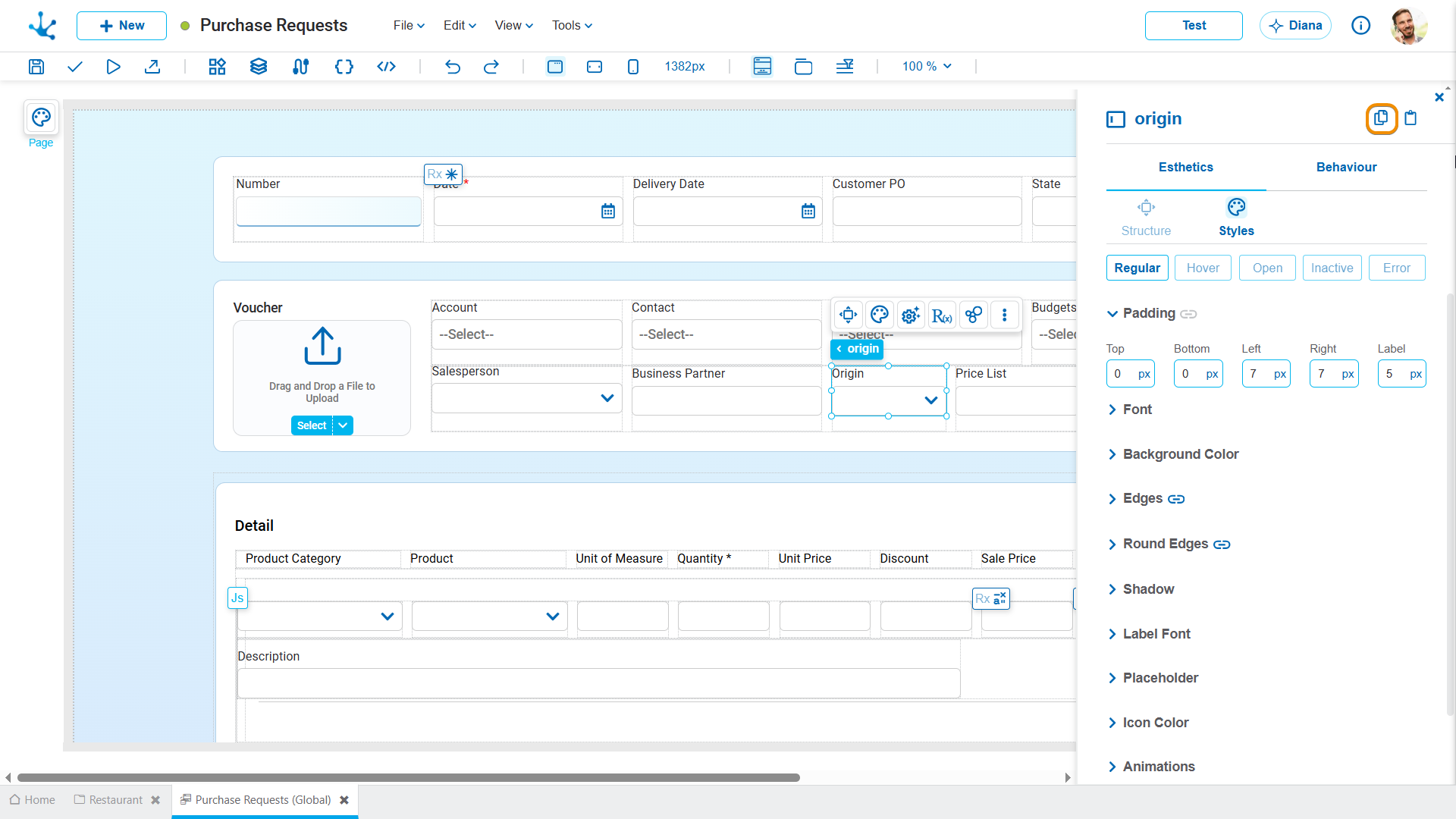Click the redo arrow icon
This screenshot has height=819, width=1456.
click(491, 67)
